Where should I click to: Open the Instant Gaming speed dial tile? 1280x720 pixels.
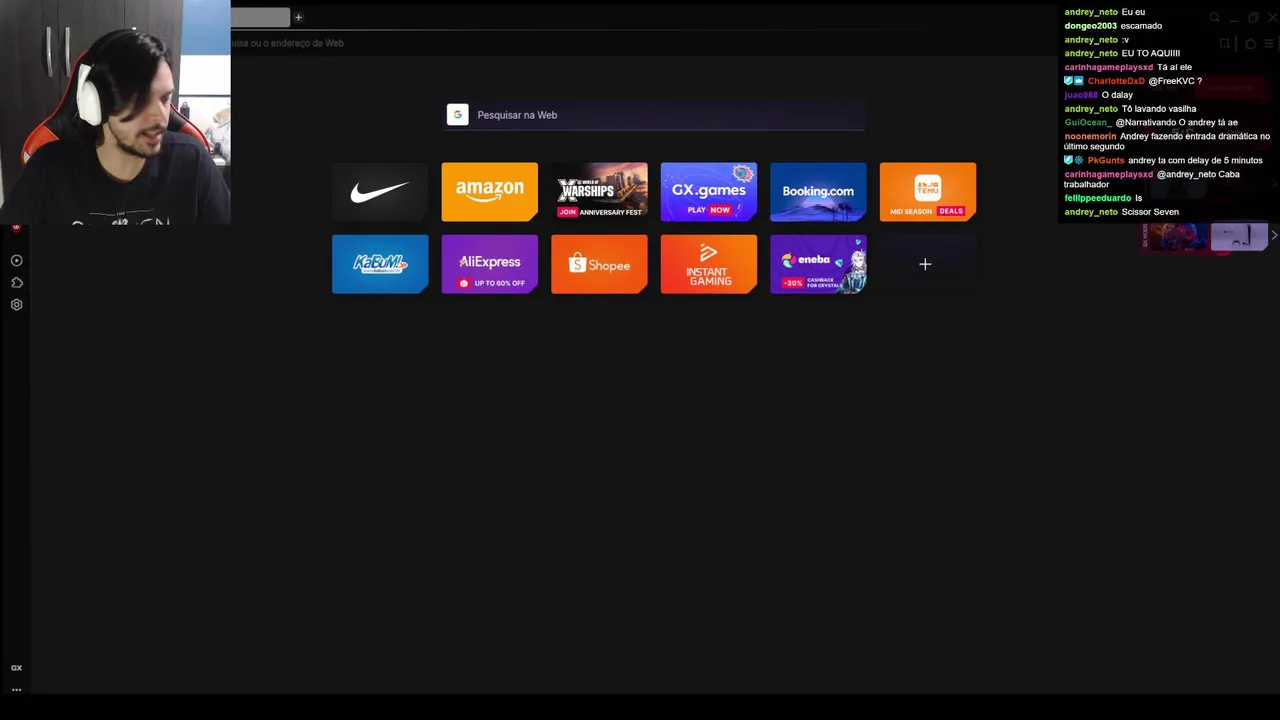709,264
